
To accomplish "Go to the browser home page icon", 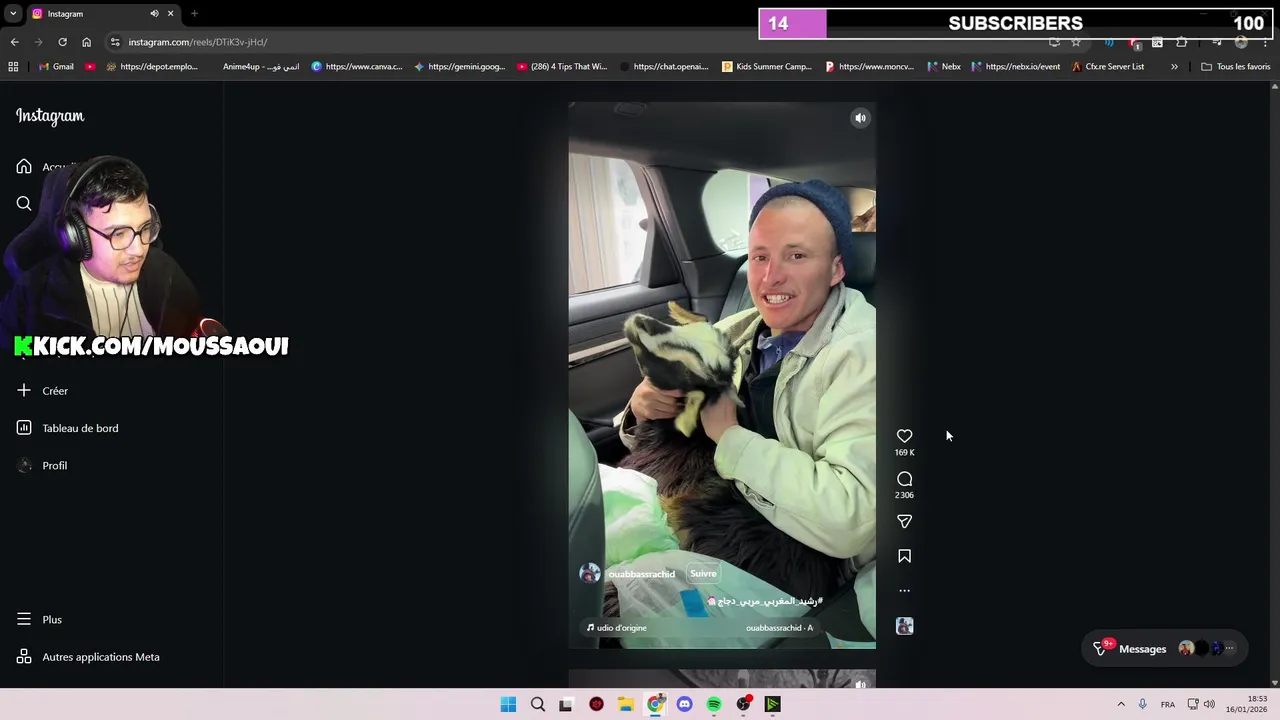I will 86,42.
